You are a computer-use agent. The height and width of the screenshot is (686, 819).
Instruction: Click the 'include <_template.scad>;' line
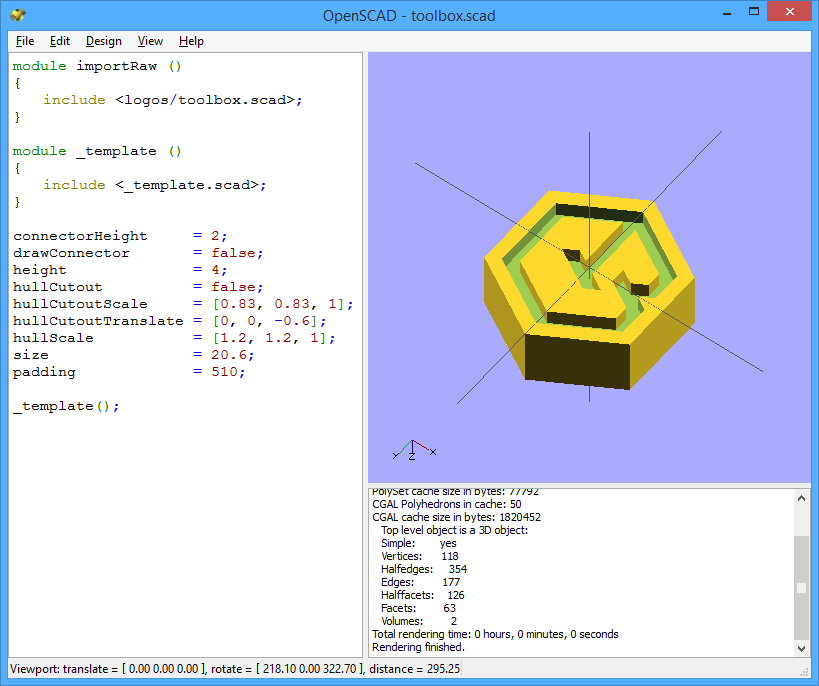coord(155,185)
